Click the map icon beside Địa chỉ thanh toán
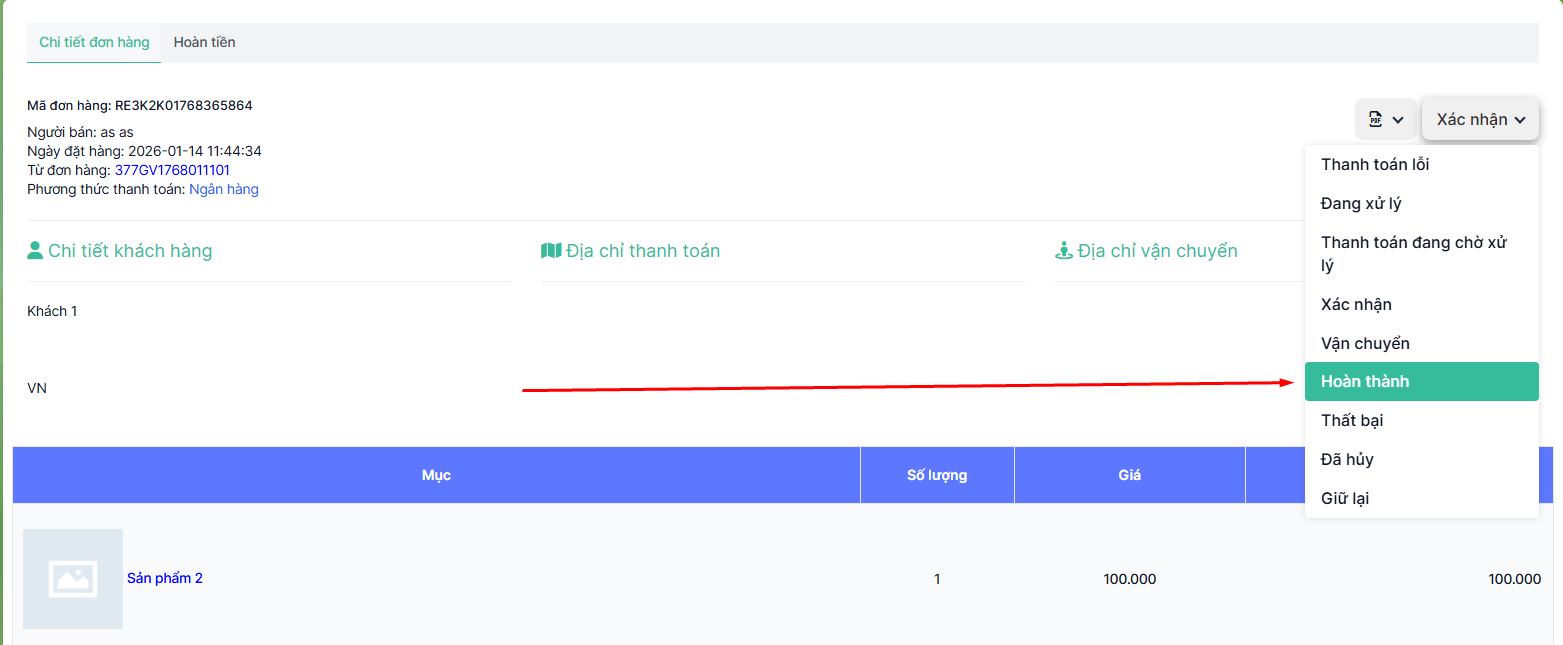Viewport: 1563px width, 645px height. point(551,251)
